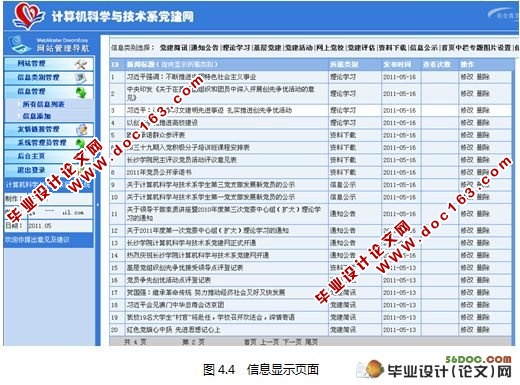Click 删除 in row 12
The image size is (520, 385).
click(483, 230)
